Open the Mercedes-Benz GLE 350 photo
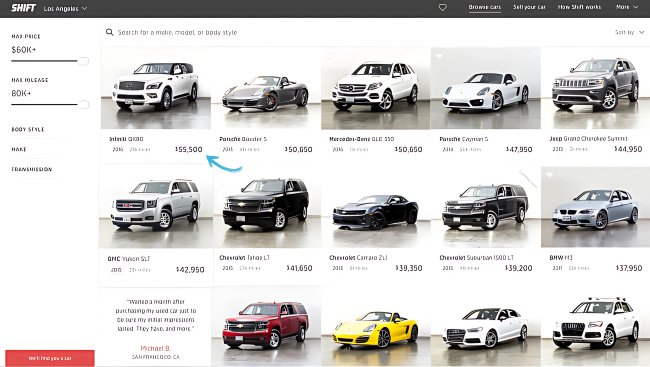 click(x=376, y=88)
